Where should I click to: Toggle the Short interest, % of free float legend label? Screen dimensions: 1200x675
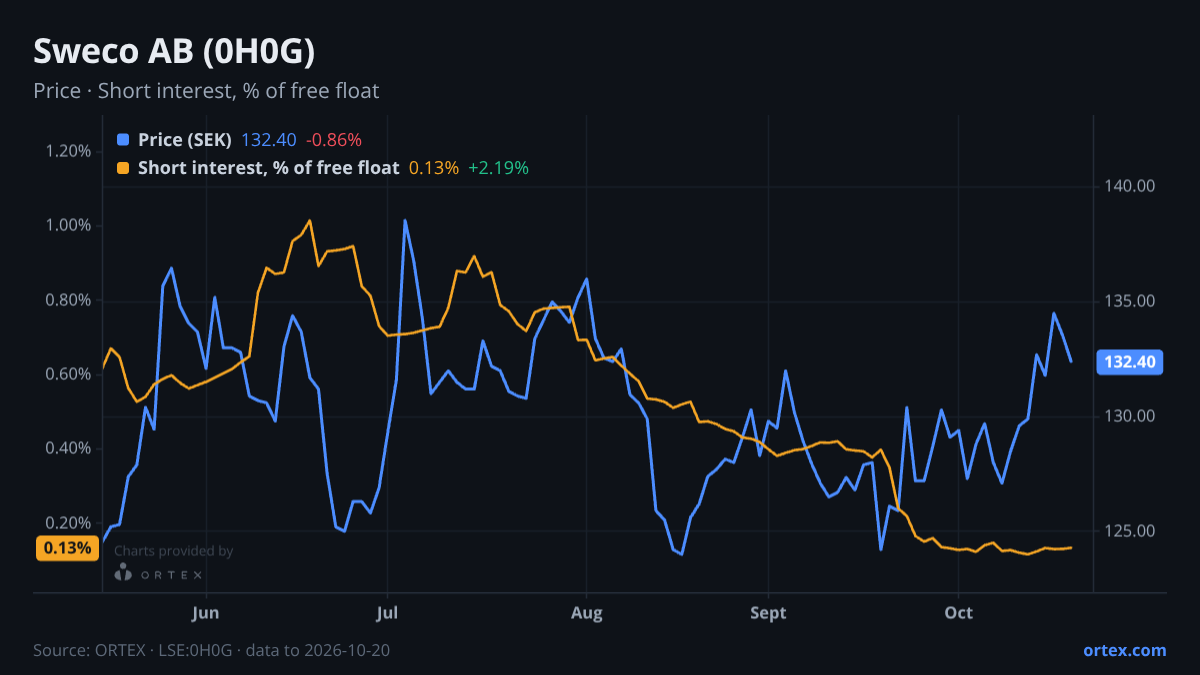click(268, 168)
